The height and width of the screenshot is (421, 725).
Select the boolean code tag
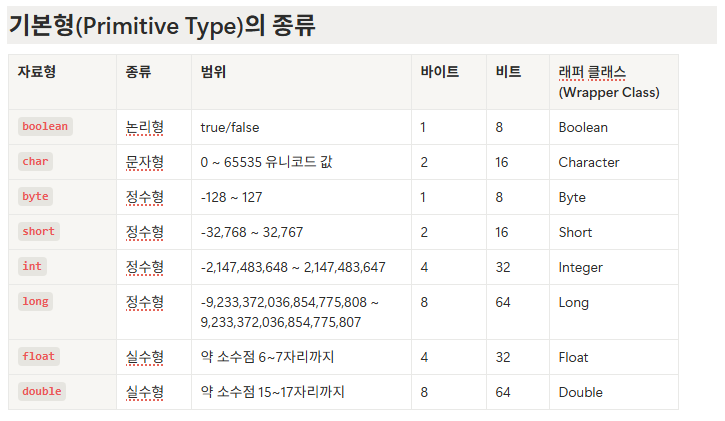[x=45, y=126]
